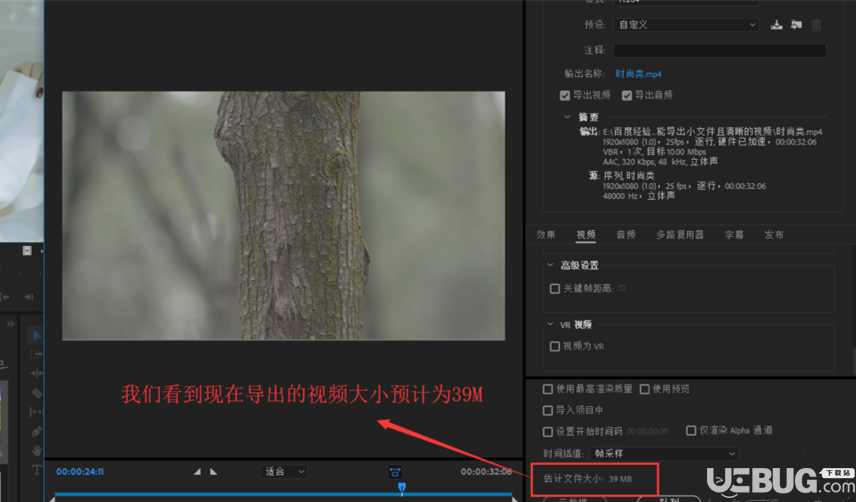The width and height of the screenshot is (856, 502).
Task: Switch to the 效果 tab
Action: 545,235
